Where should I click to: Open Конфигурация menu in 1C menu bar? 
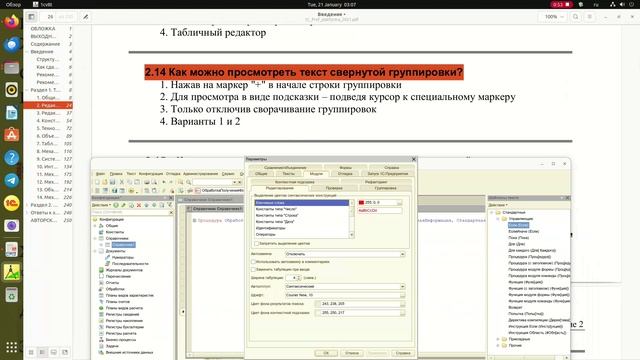click(x=151, y=174)
